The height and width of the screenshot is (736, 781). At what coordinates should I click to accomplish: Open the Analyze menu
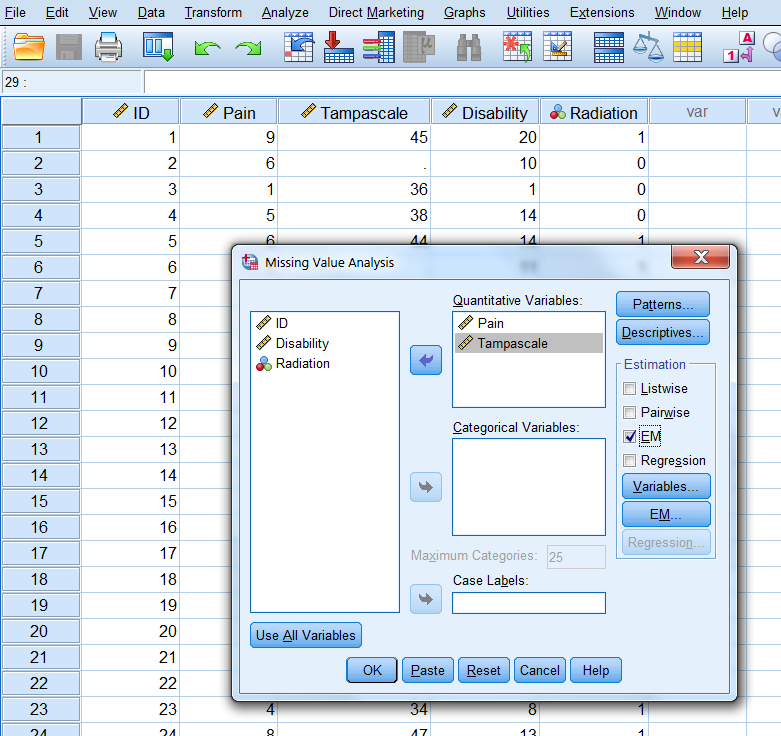click(285, 13)
